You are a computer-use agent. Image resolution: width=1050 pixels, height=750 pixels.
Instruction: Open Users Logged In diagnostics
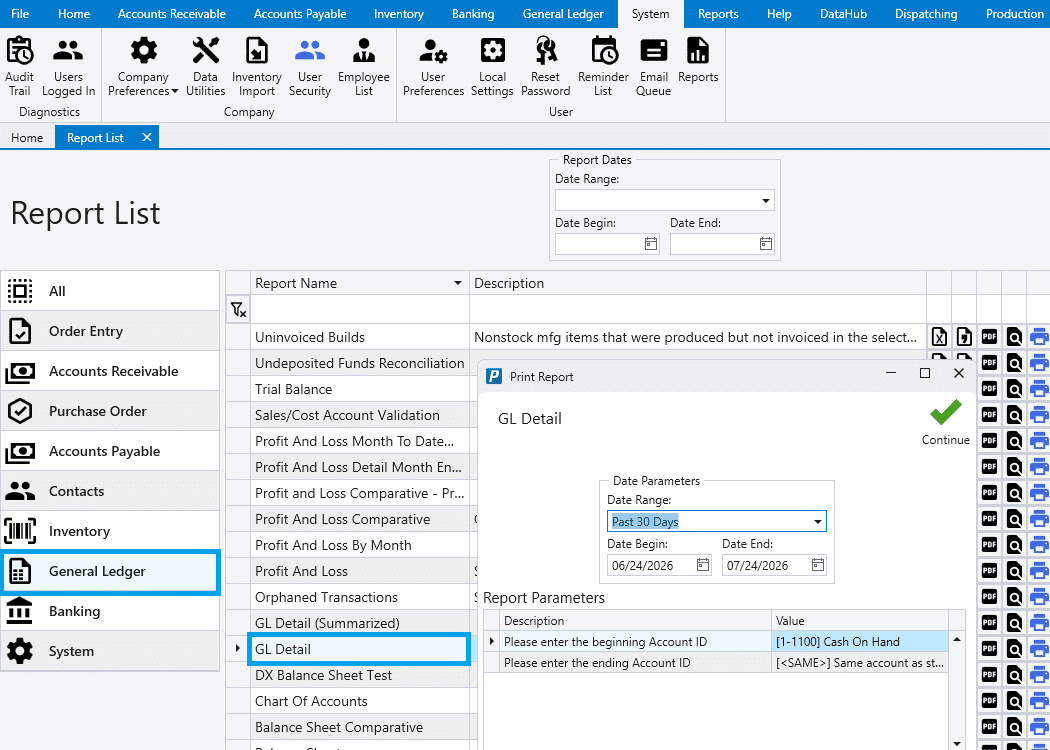68,66
